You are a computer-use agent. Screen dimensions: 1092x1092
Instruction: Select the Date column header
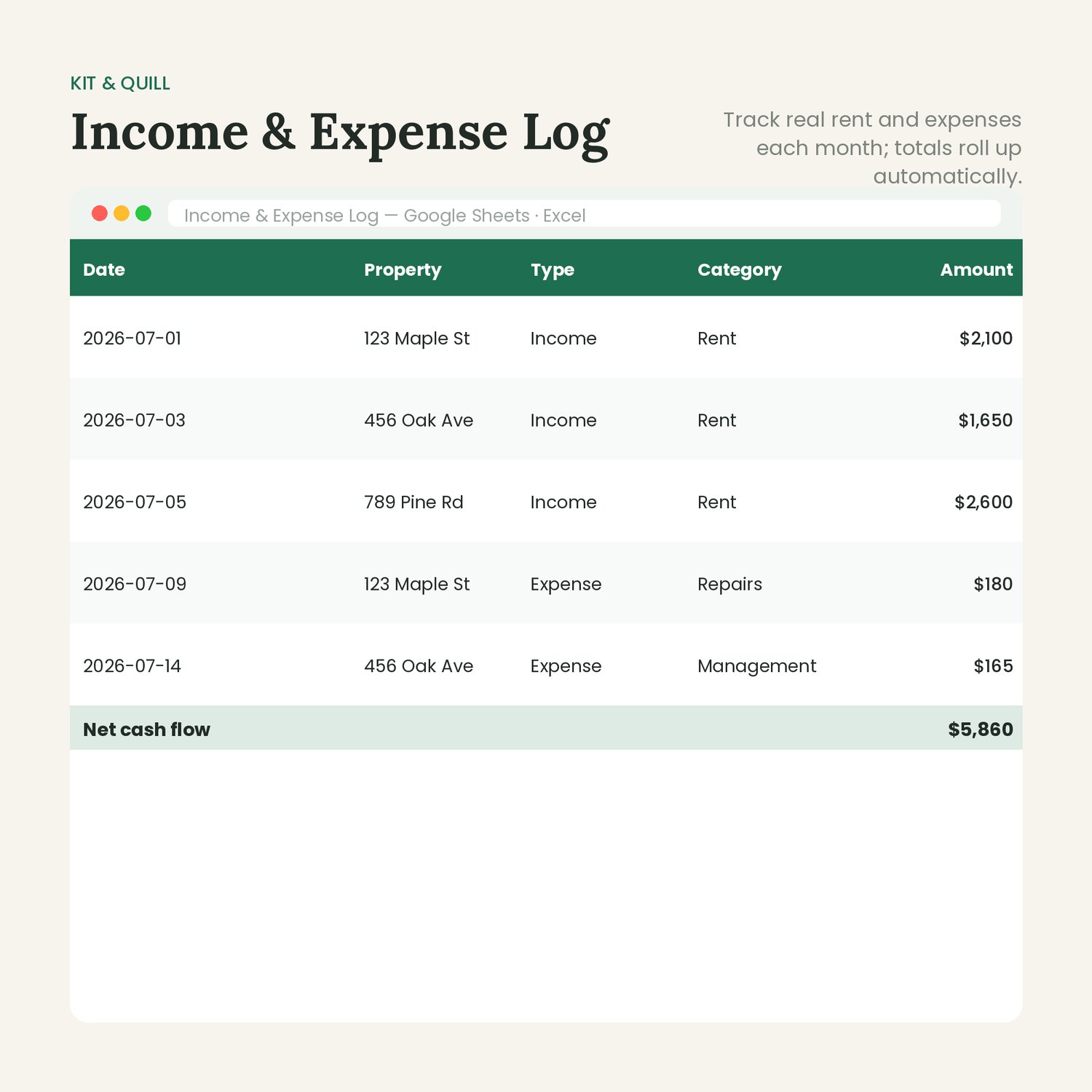(x=104, y=270)
